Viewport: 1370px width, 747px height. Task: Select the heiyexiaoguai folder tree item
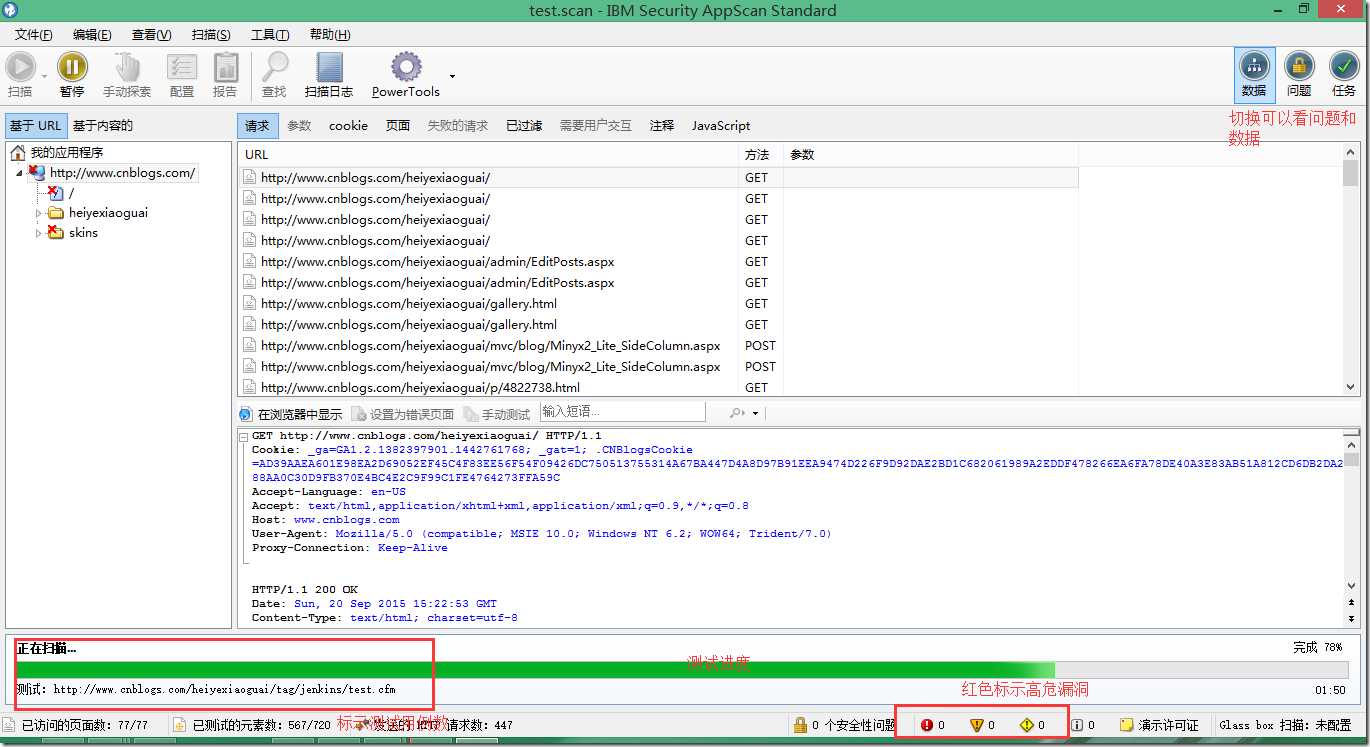(108, 213)
